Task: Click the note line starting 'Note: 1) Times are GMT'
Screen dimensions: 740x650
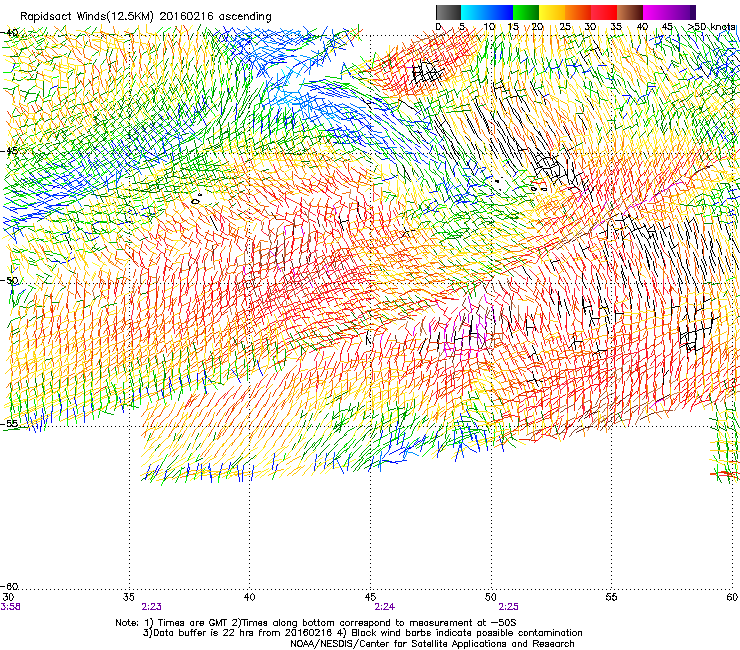Action: click(316, 623)
